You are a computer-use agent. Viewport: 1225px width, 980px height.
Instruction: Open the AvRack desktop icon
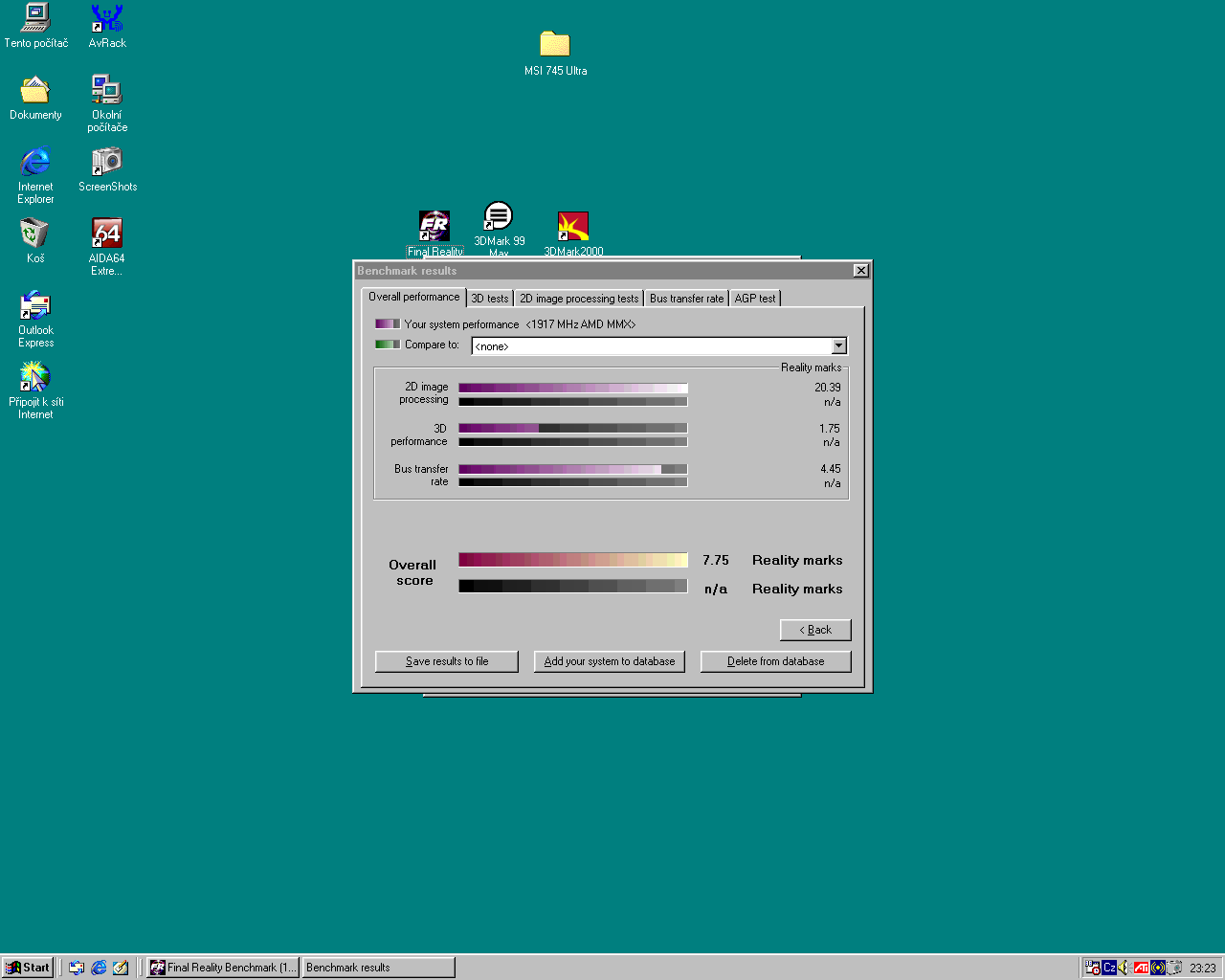click(107, 19)
